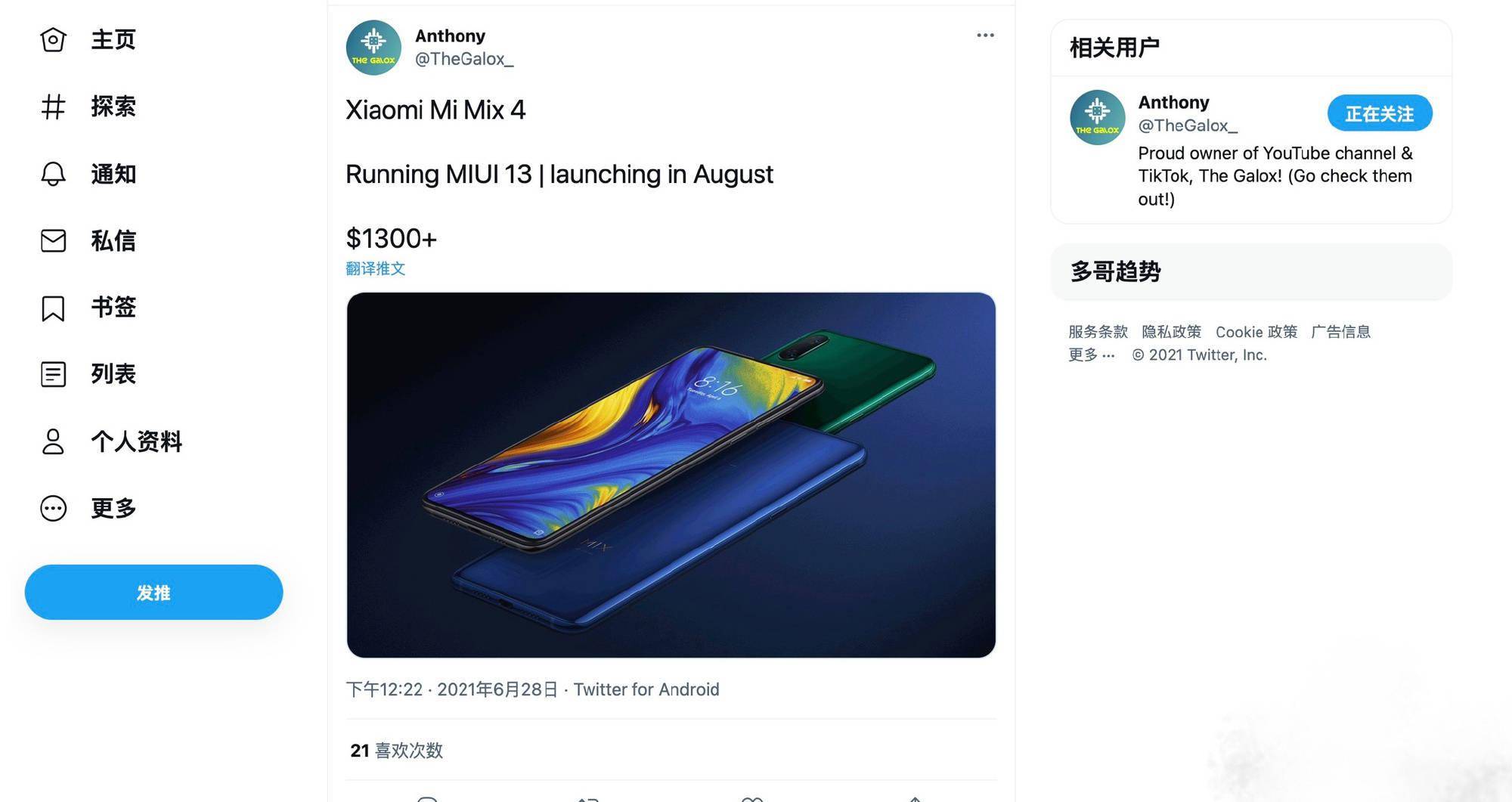Expand the footer 更多 … links
The width and height of the screenshot is (1512, 802).
[1091, 355]
